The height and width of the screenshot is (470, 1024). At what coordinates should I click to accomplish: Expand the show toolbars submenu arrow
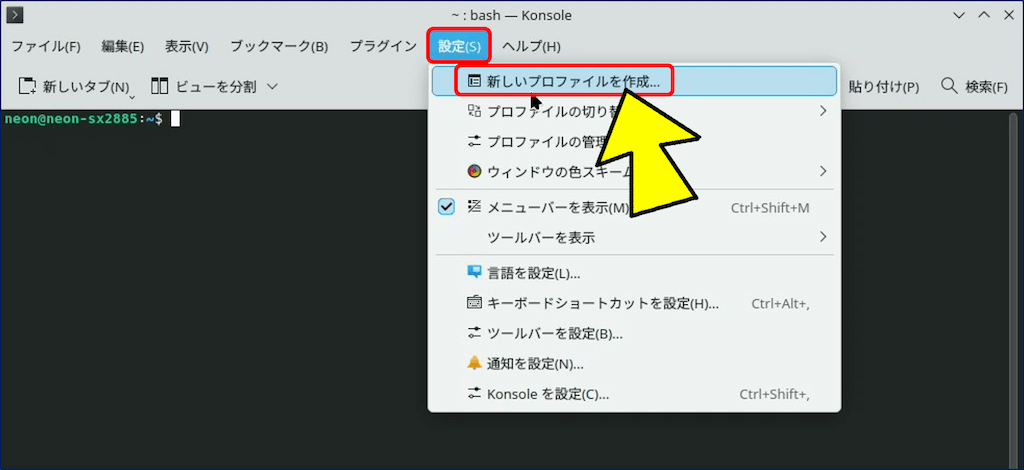coord(823,237)
